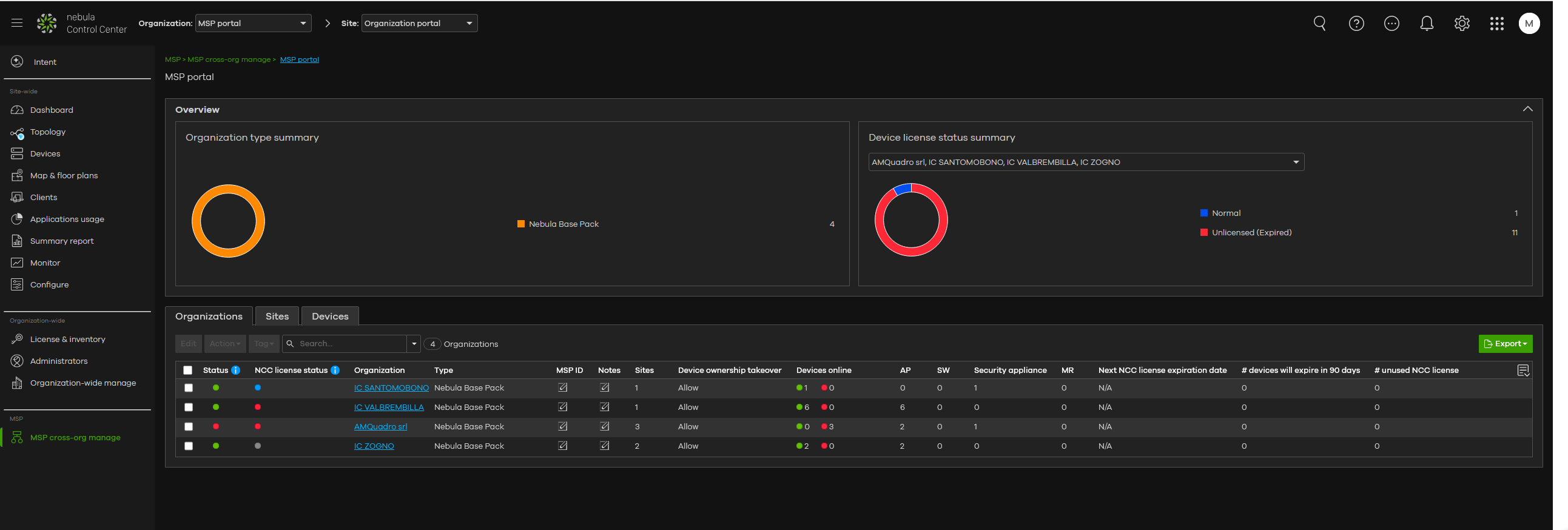This screenshot has height=530, width=1568.
Task: Check the IC ZOGNO row checkbox
Action: [x=189, y=447]
